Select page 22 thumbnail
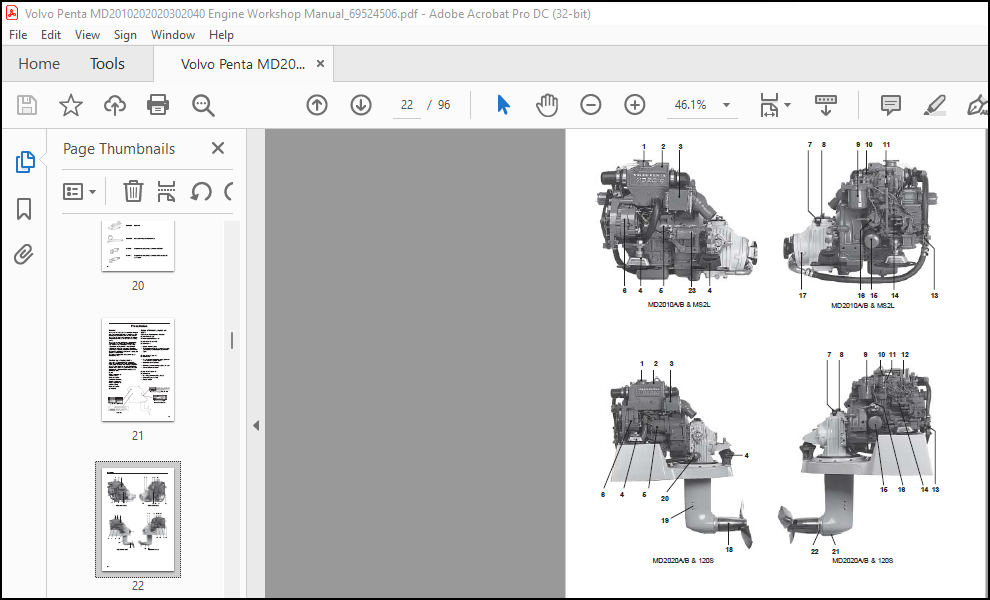 [x=138, y=519]
